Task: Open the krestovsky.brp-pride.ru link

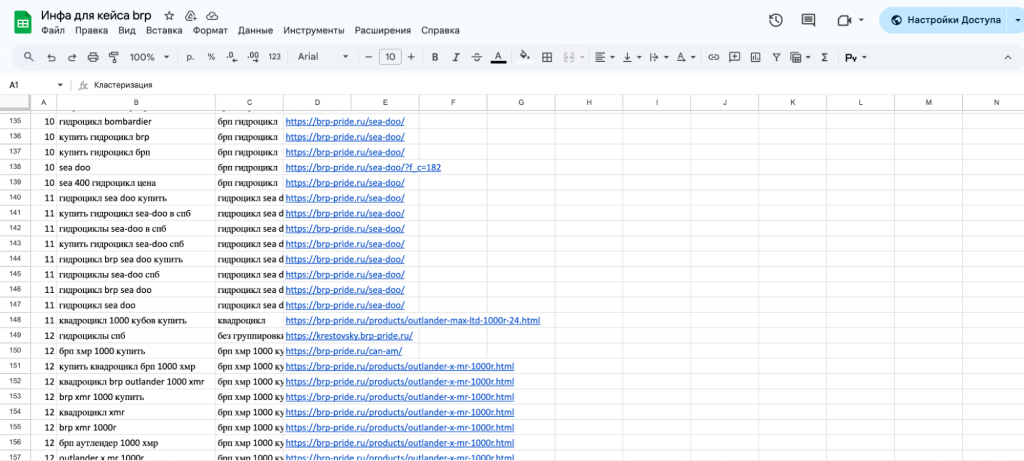Action: 349,336
